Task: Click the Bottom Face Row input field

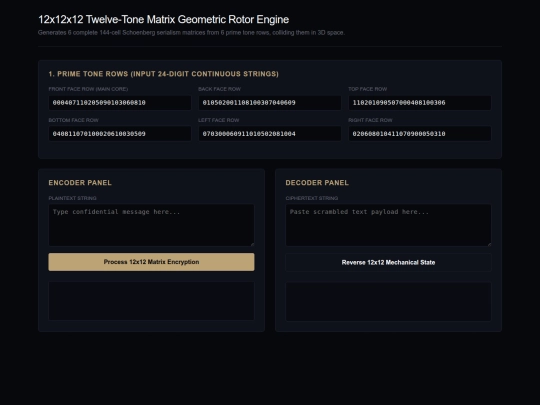Action: [120, 134]
